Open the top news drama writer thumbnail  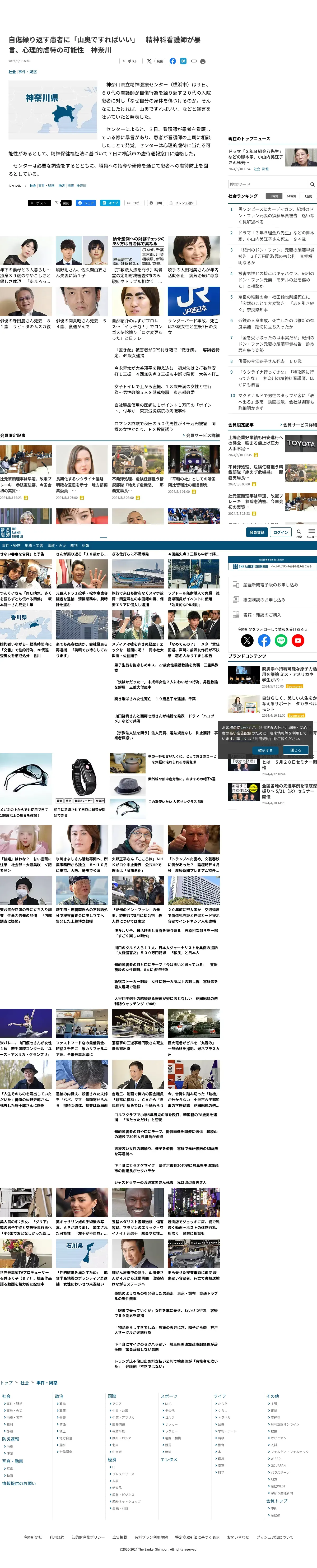click(x=301, y=158)
